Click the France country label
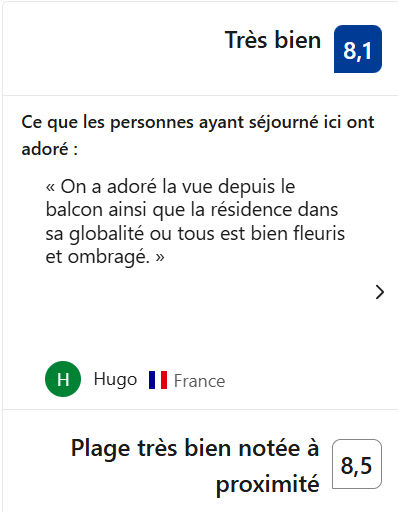Screen dimensions: 398x512 tap(199, 381)
